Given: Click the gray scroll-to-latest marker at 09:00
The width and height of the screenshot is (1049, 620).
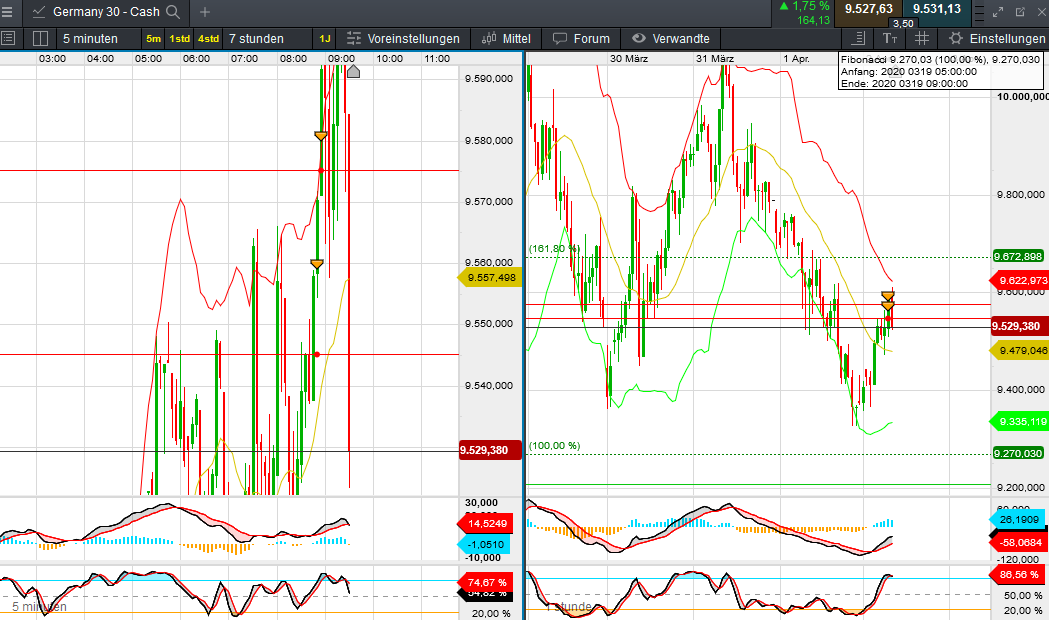Looking at the screenshot, I should point(353,72).
